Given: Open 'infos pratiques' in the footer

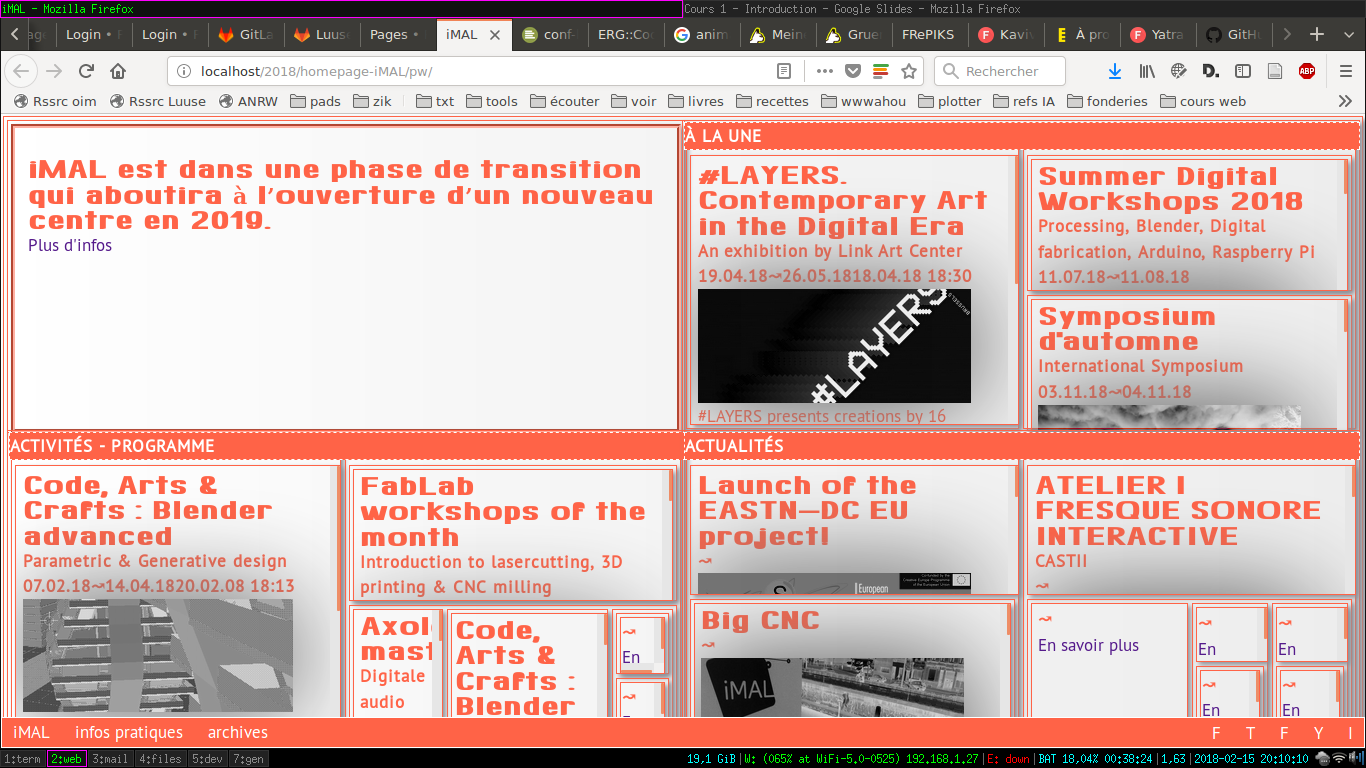Looking at the screenshot, I should [128, 732].
